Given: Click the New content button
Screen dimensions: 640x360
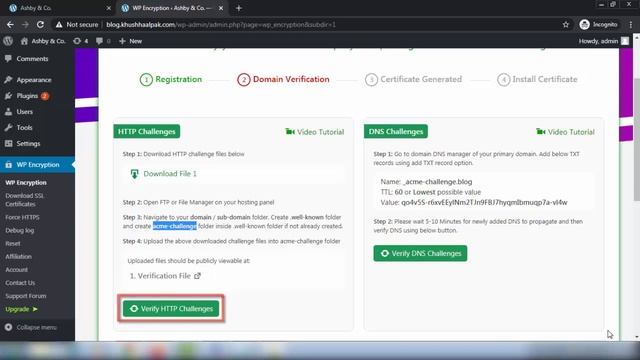Looking at the screenshot, I should pyautogui.click(x=130, y=41).
